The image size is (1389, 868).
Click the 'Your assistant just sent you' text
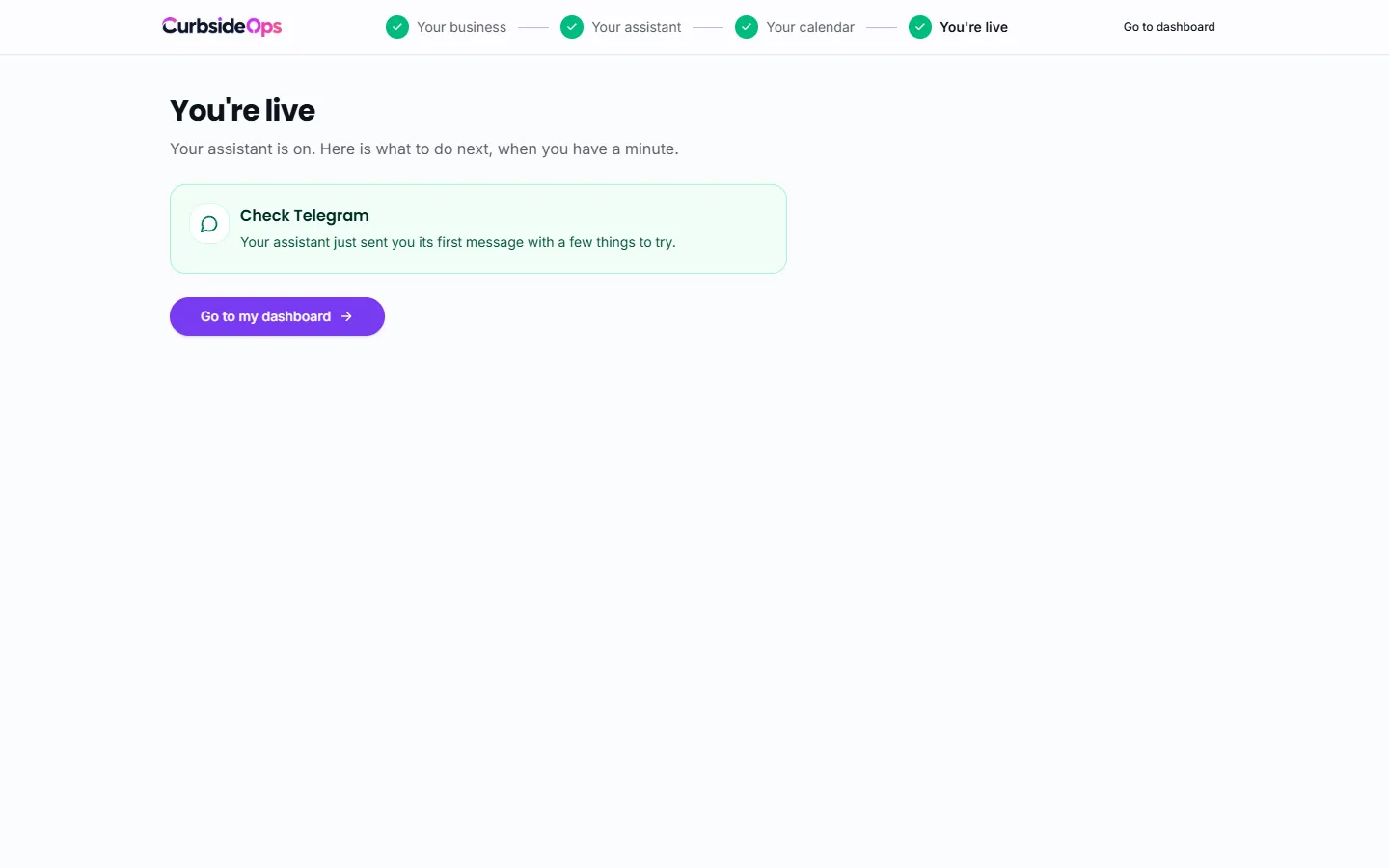(458, 242)
